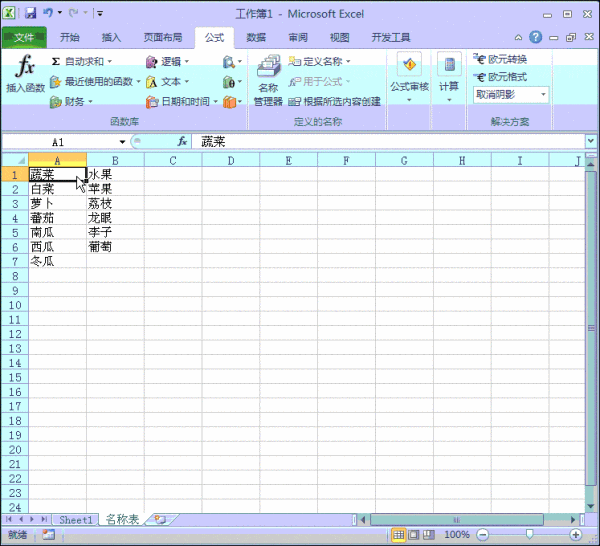
Task: Open the Formula Auditing (公式审核) group
Action: pyautogui.click(x=409, y=78)
